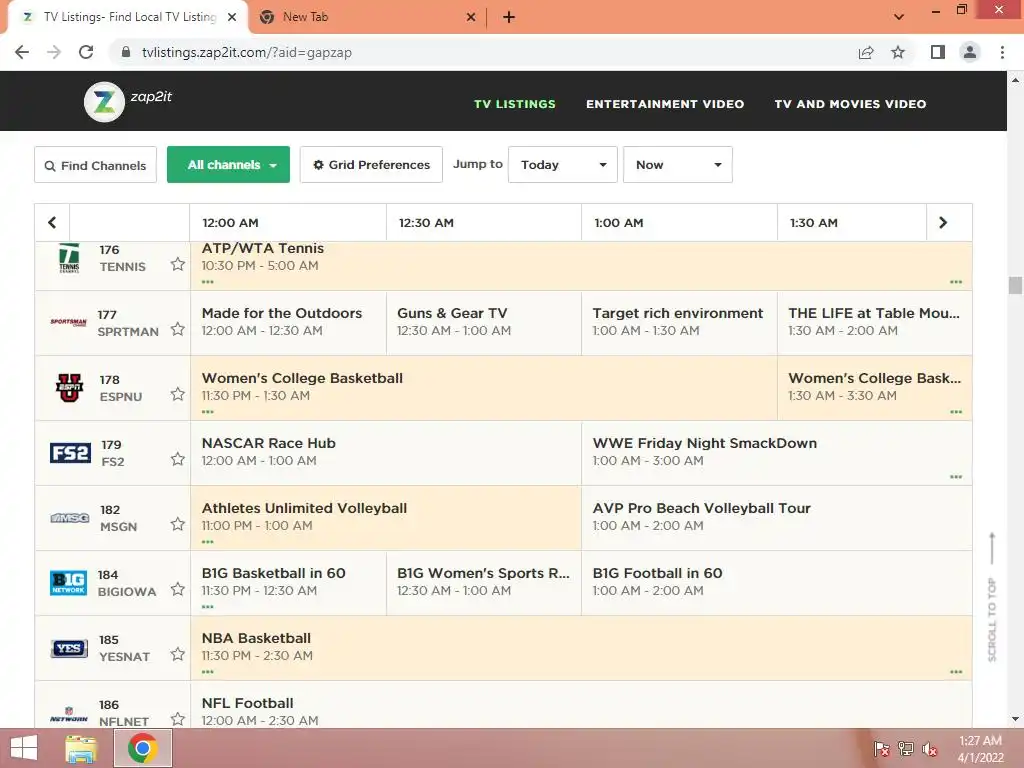Click Find Channels button
Viewport: 1024px width, 768px height.
[x=95, y=165]
